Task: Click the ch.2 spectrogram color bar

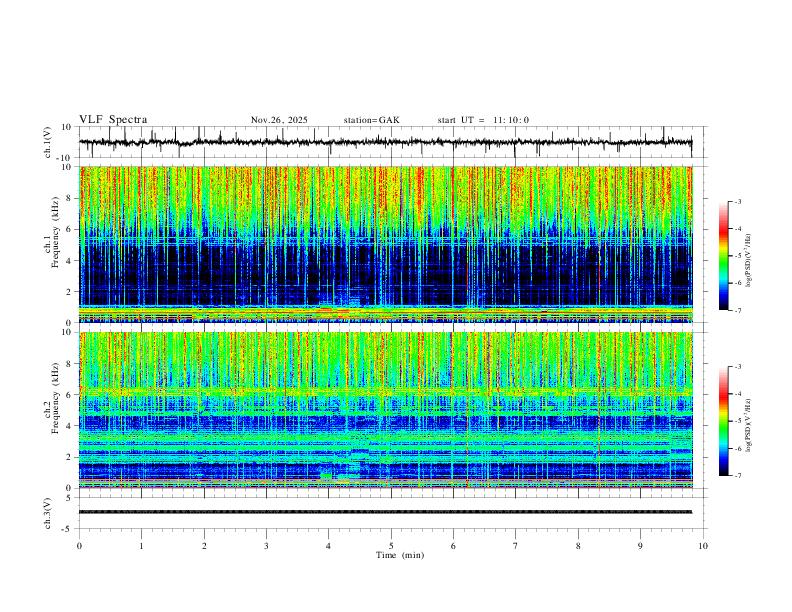Action: coord(723,421)
